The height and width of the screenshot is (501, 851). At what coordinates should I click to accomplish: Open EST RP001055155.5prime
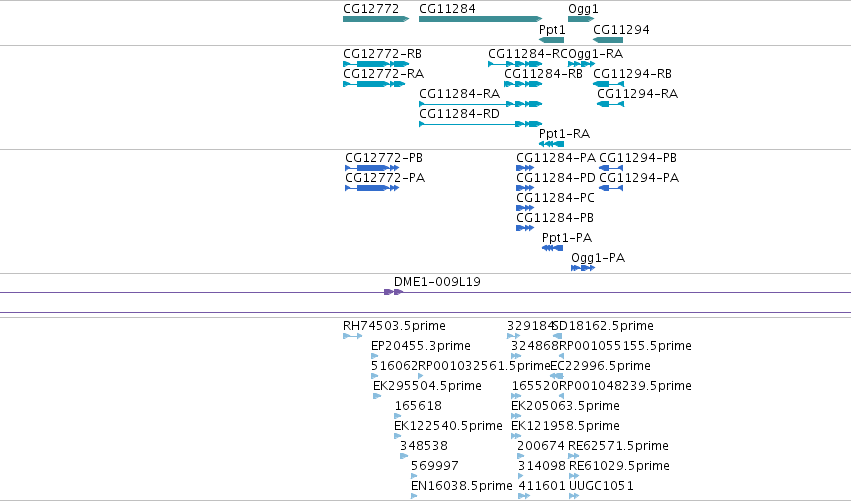point(626,346)
